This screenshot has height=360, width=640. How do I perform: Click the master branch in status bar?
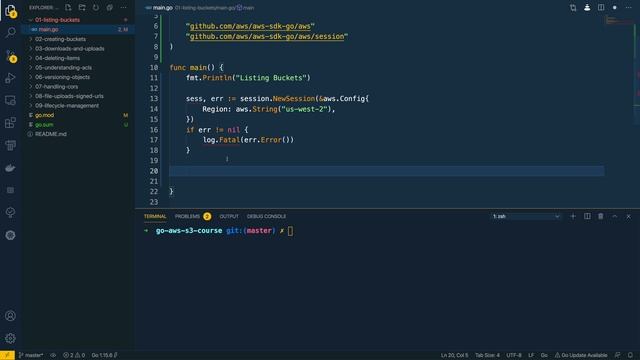click(31, 355)
